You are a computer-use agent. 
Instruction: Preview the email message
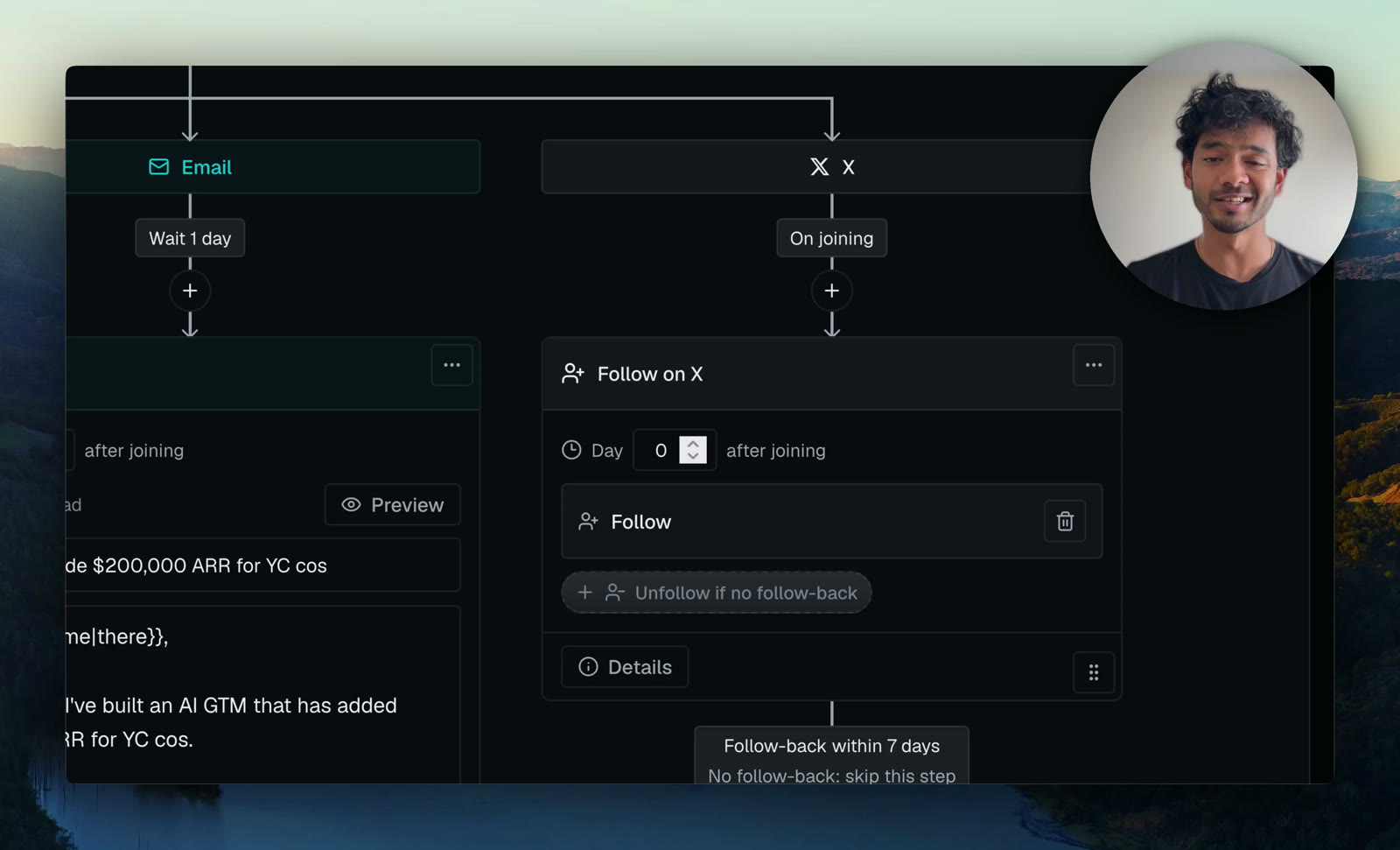[393, 505]
